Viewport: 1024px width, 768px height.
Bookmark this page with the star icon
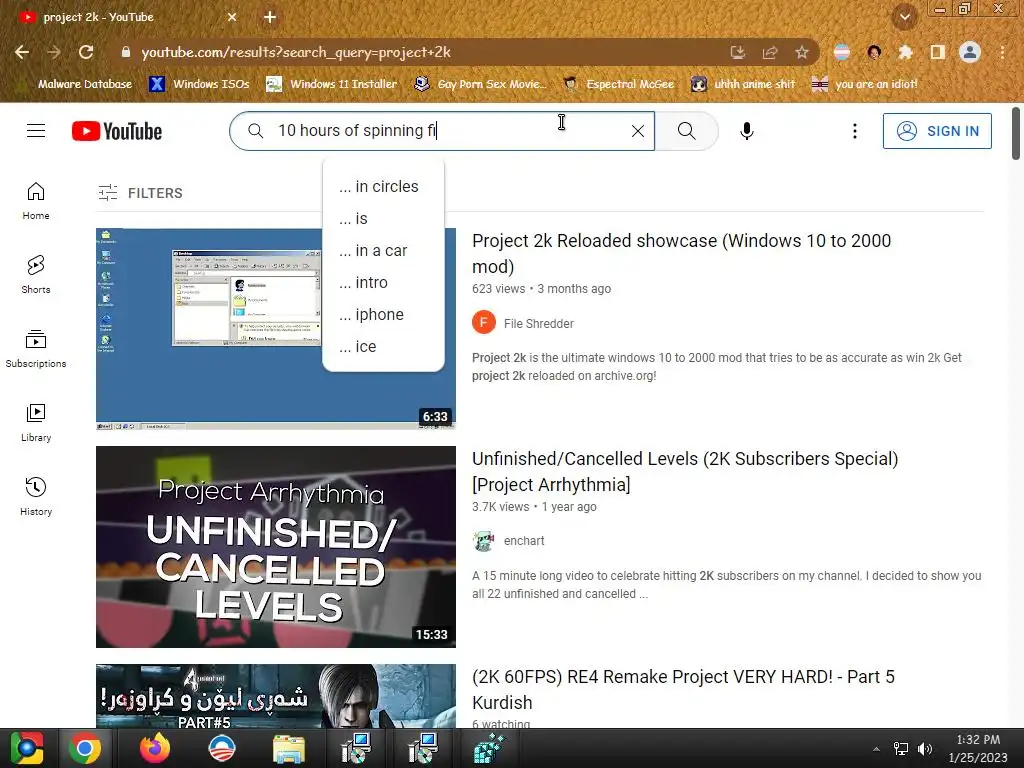coord(801,52)
